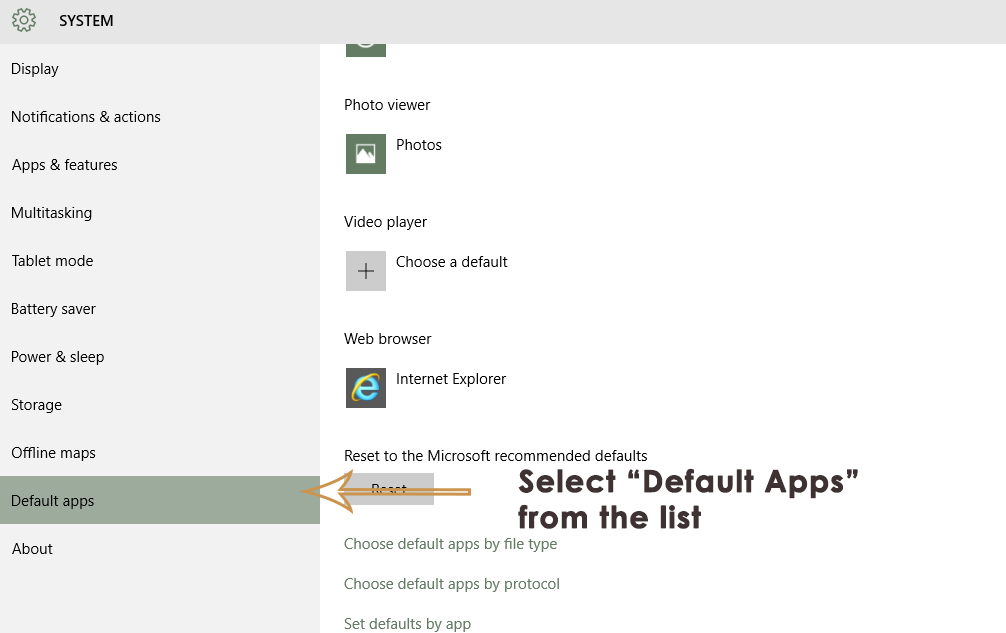Open the Photos app icon under Photo viewer
The image size is (1006, 633).
[365, 154]
